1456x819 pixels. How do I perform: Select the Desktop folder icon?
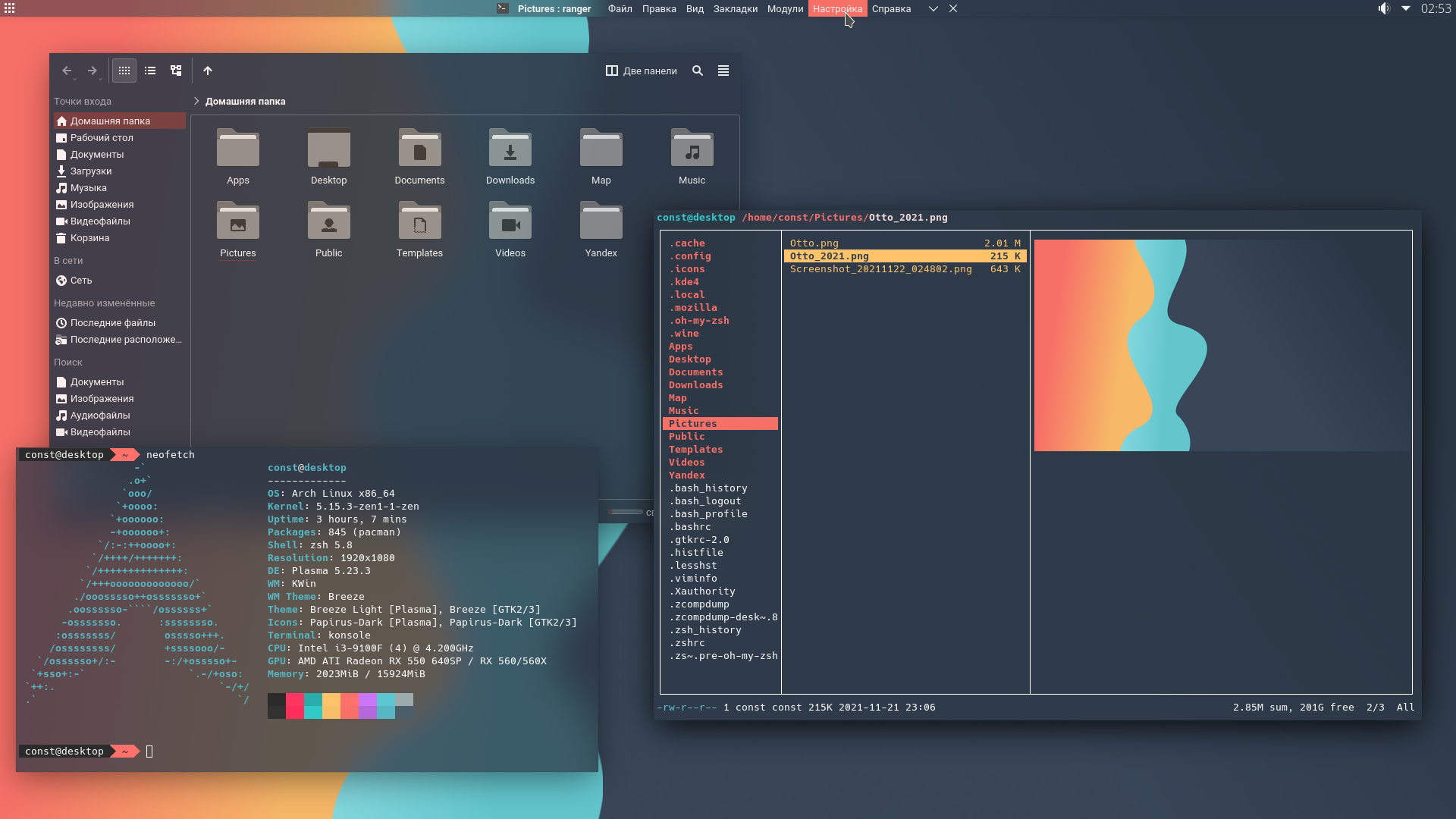point(329,148)
